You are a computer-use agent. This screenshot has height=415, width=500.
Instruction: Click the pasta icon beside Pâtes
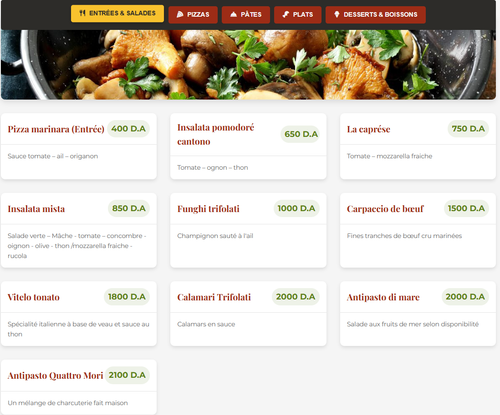tap(234, 14)
